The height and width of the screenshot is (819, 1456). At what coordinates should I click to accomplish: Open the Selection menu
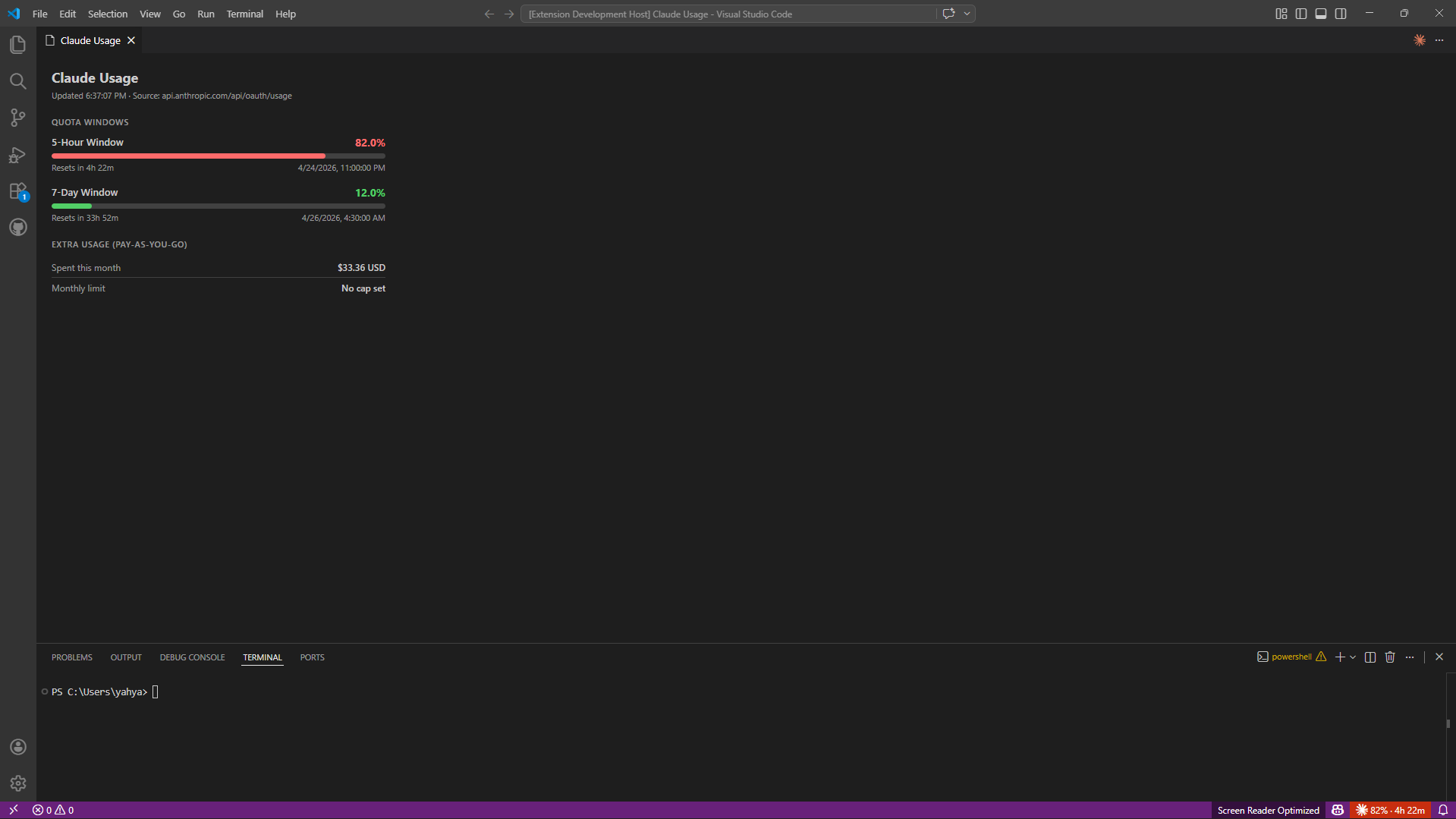pyautogui.click(x=108, y=14)
